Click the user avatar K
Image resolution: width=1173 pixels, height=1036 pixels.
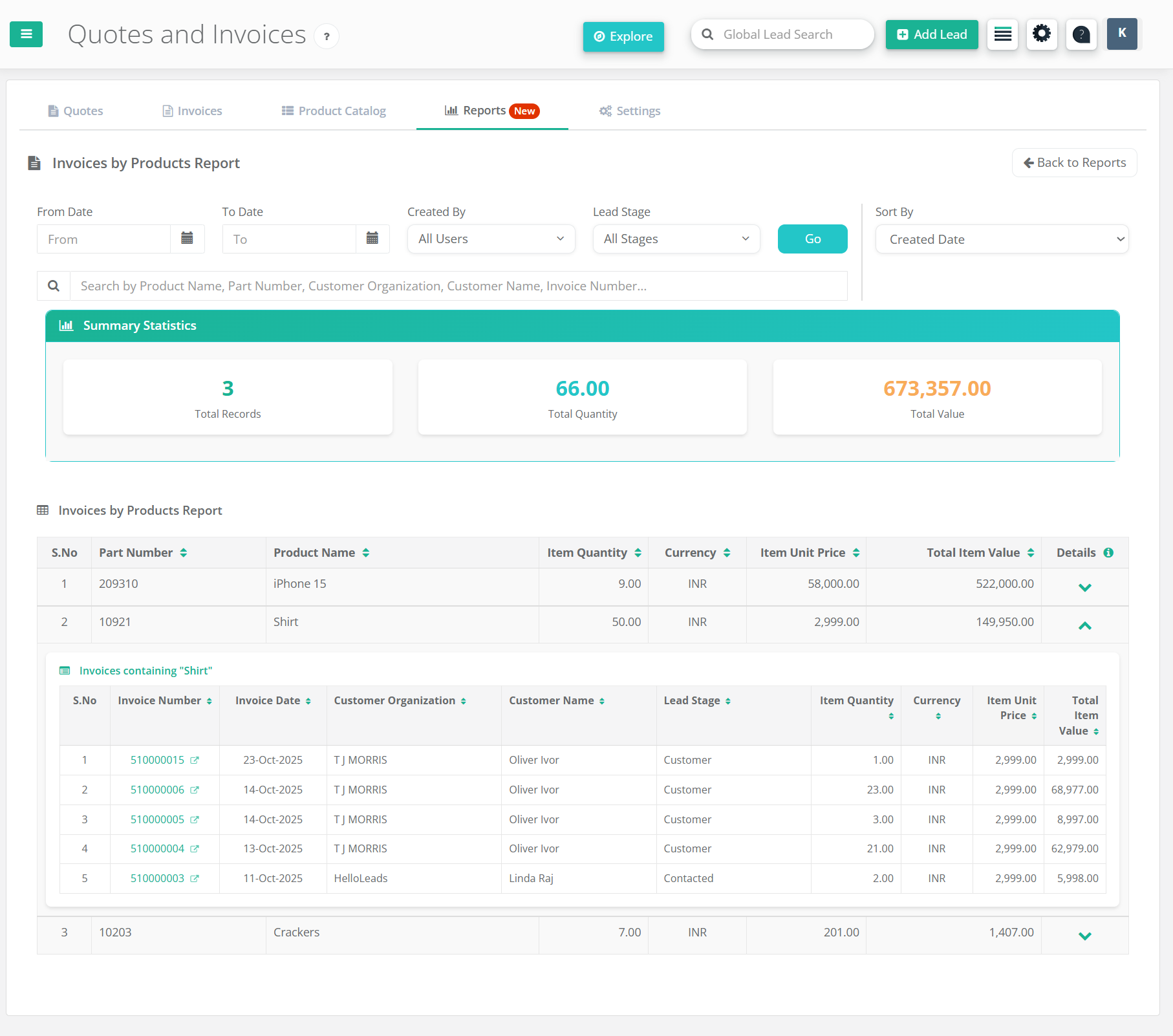tap(1122, 34)
